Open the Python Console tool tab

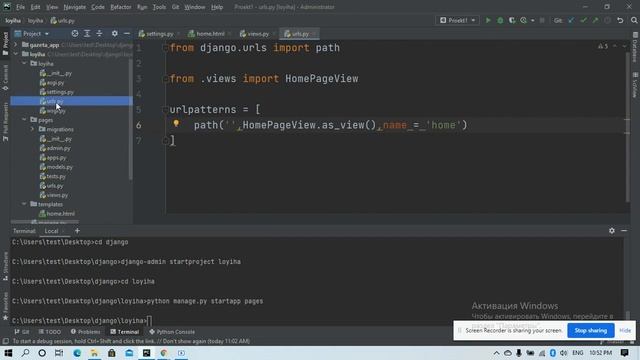172,332
